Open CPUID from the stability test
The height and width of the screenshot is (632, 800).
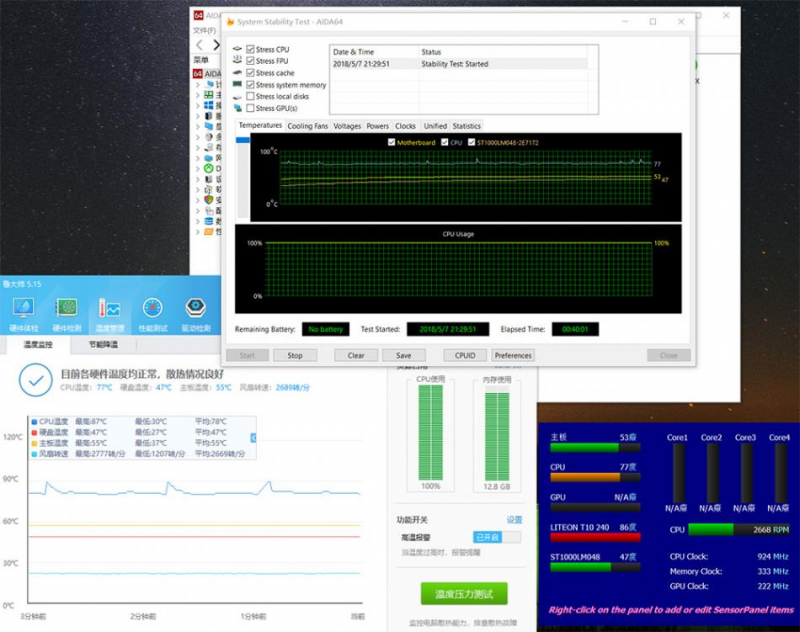click(x=465, y=355)
